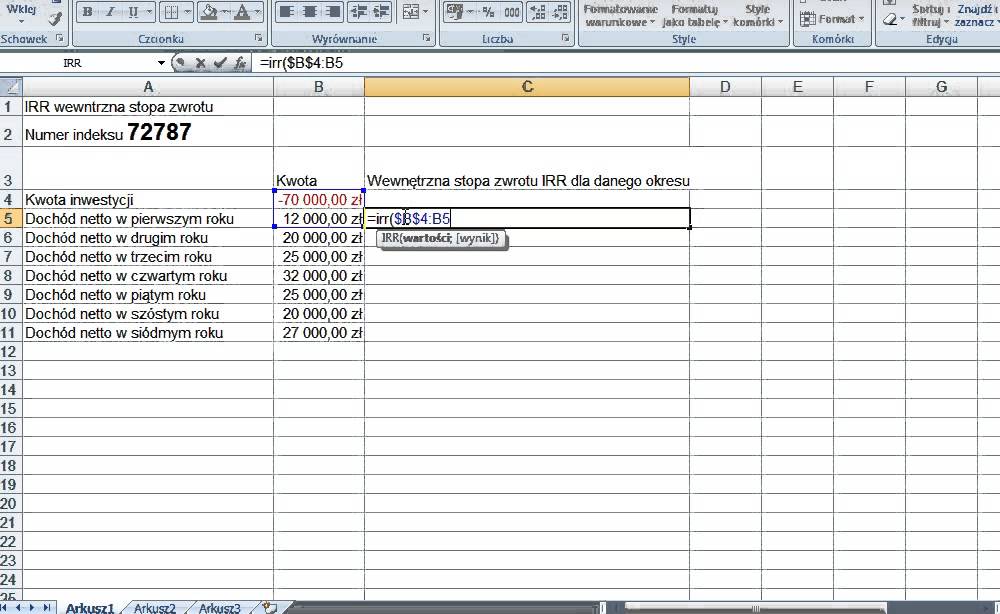Switch to Arkusz3 sheet tab
The height and width of the screenshot is (614, 1000).
tap(219, 608)
